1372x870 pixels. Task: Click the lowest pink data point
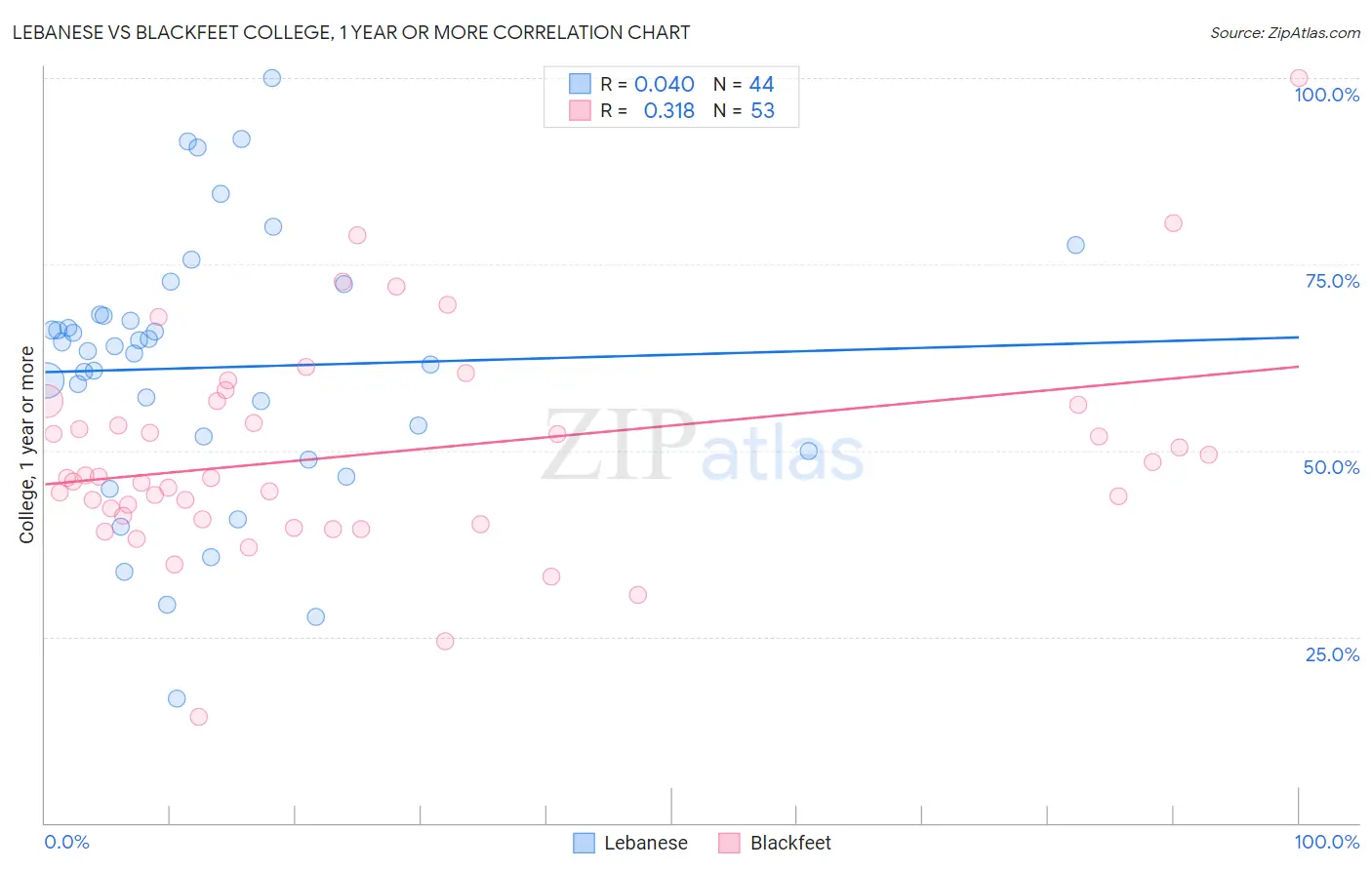pos(198,717)
